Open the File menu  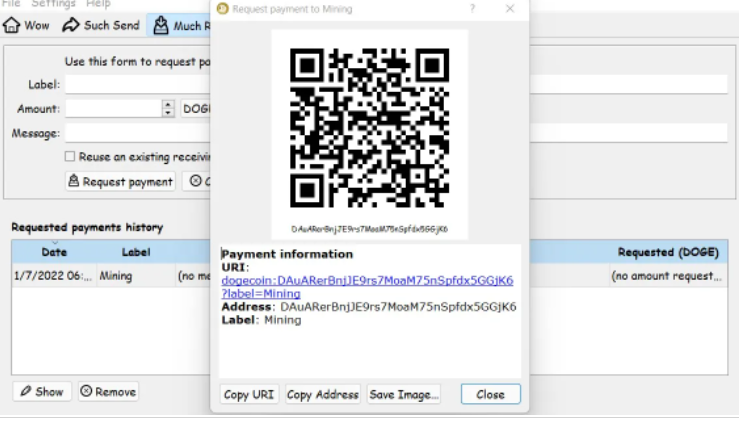click(x=11, y=4)
